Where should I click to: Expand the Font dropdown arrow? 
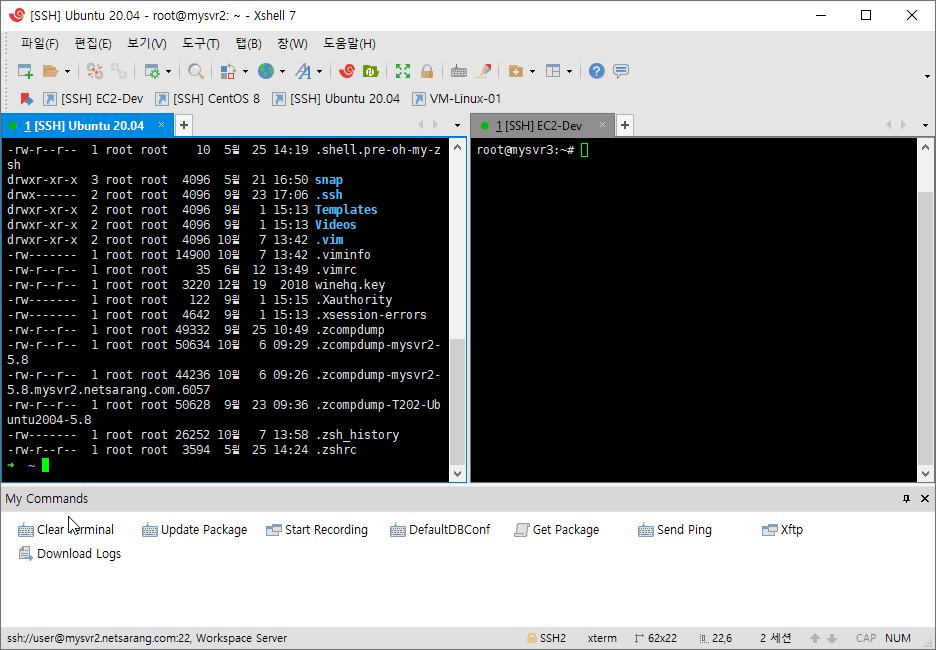(x=319, y=72)
